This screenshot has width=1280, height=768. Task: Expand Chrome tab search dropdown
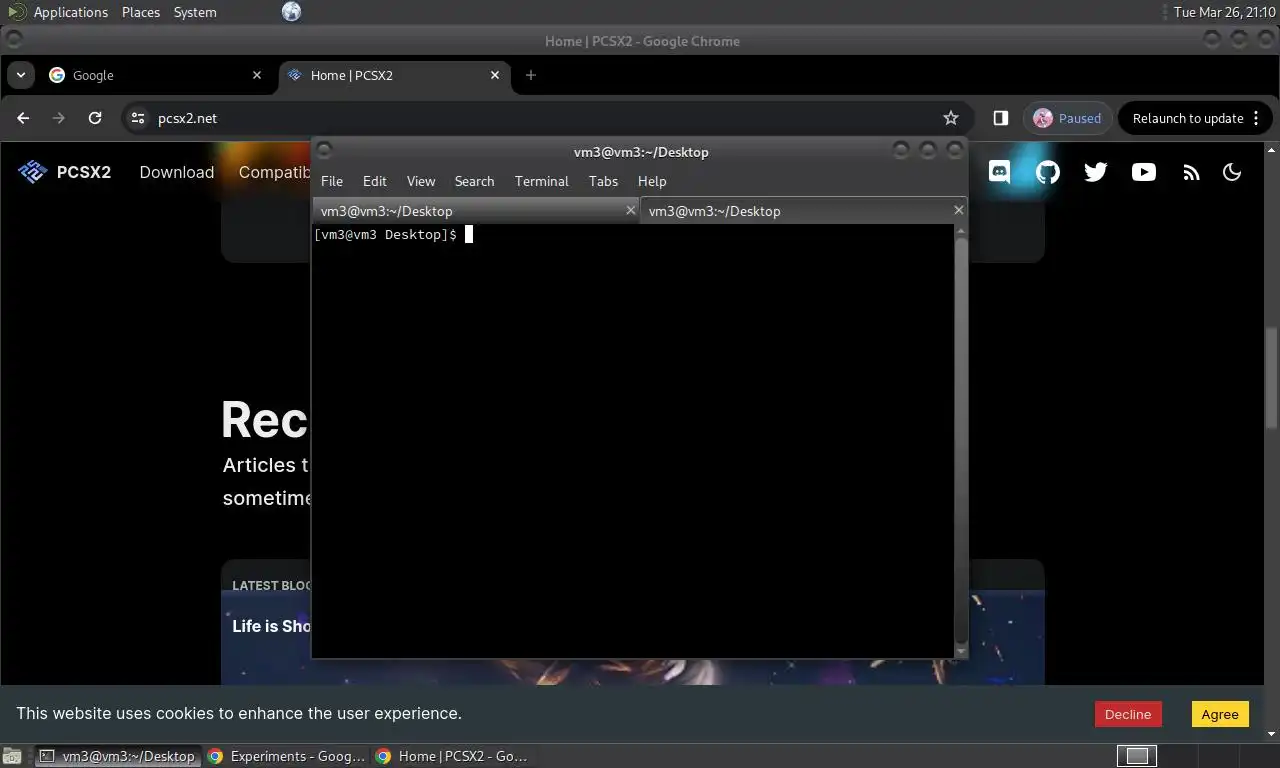pyautogui.click(x=20, y=75)
